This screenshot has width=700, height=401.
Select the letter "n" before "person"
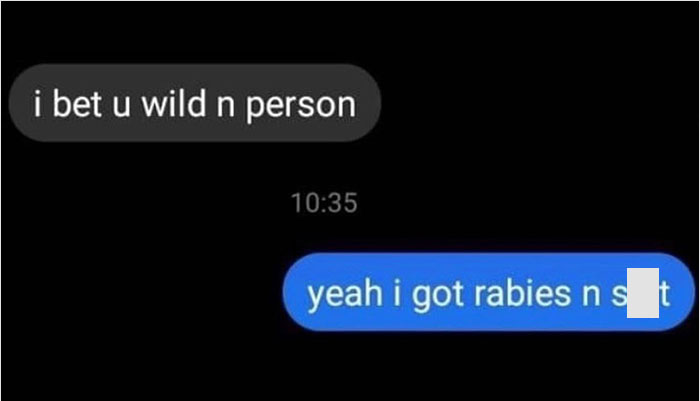click(x=226, y=107)
